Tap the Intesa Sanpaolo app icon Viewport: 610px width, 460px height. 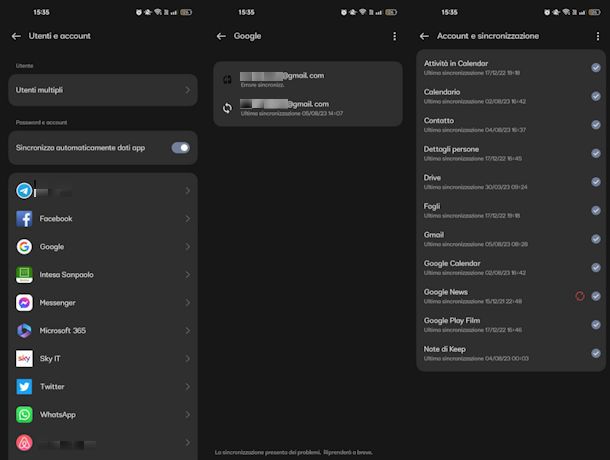click(24, 275)
